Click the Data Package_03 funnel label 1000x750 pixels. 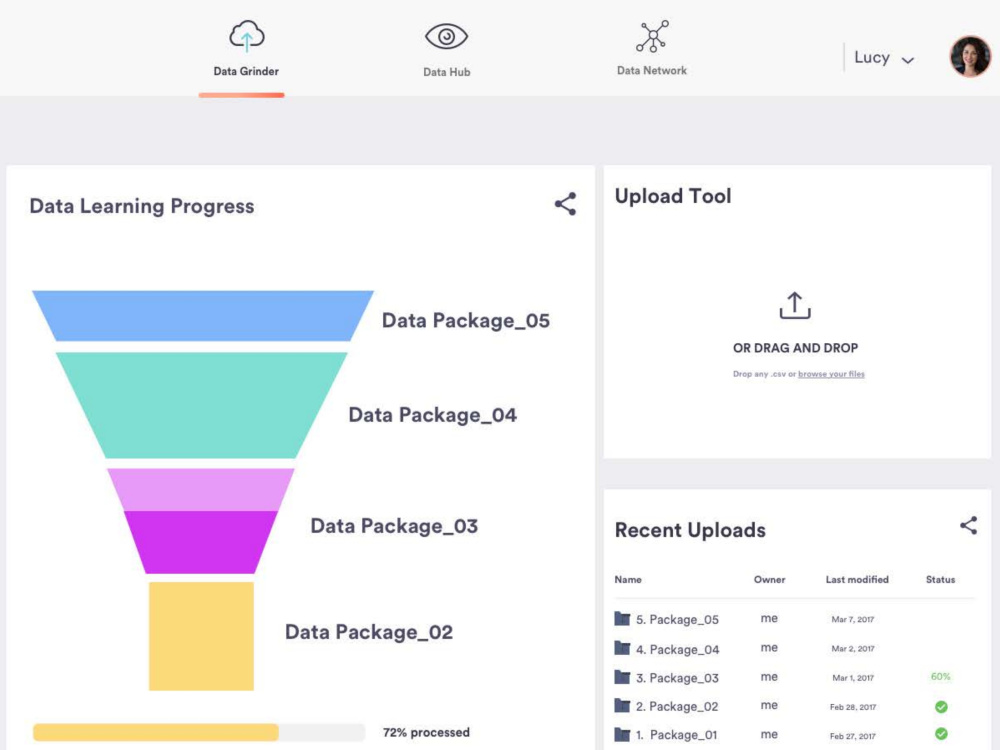[x=394, y=526]
